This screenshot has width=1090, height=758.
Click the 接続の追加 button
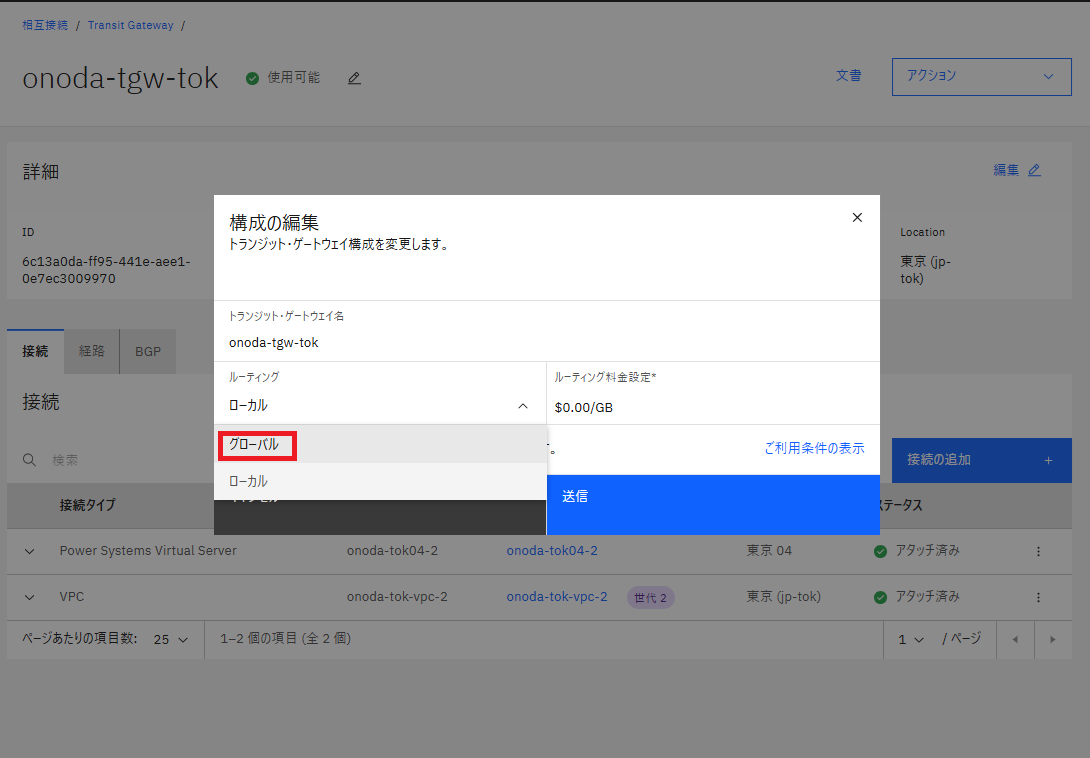click(982, 460)
